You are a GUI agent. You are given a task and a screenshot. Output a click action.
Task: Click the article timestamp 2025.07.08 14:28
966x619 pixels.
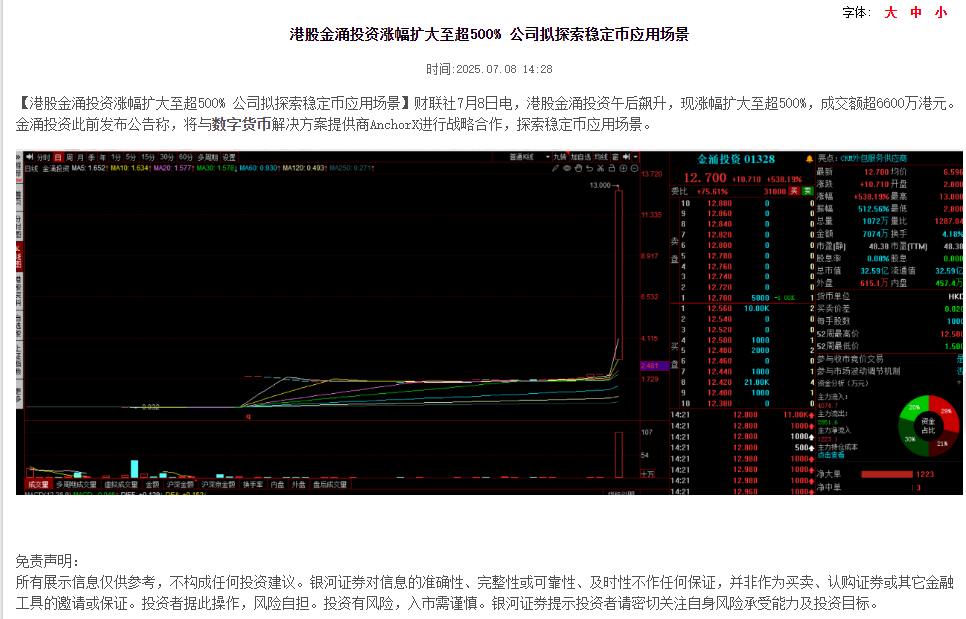[504, 69]
